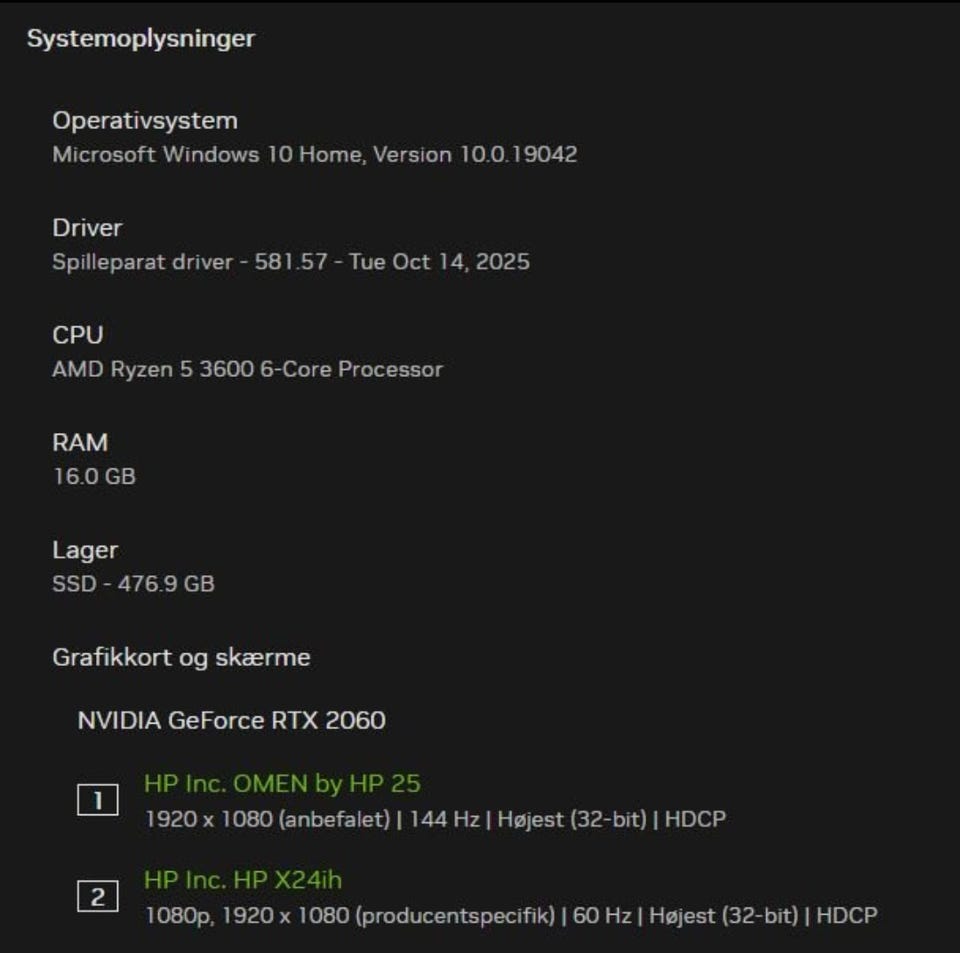Select the RAM section label
This screenshot has height=953, width=960.
(x=80, y=442)
